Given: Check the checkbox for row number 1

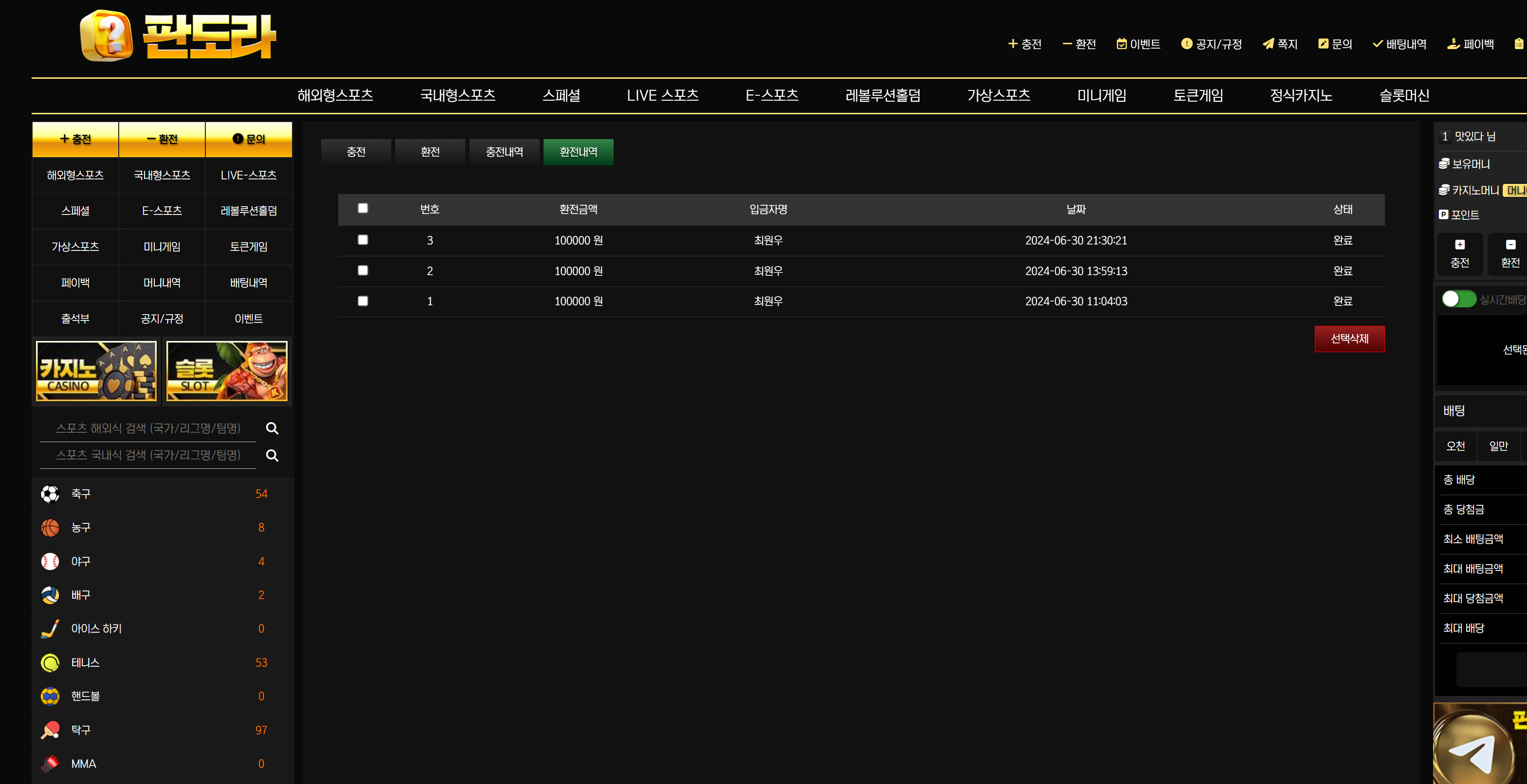Looking at the screenshot, I should tap(363, 301).
